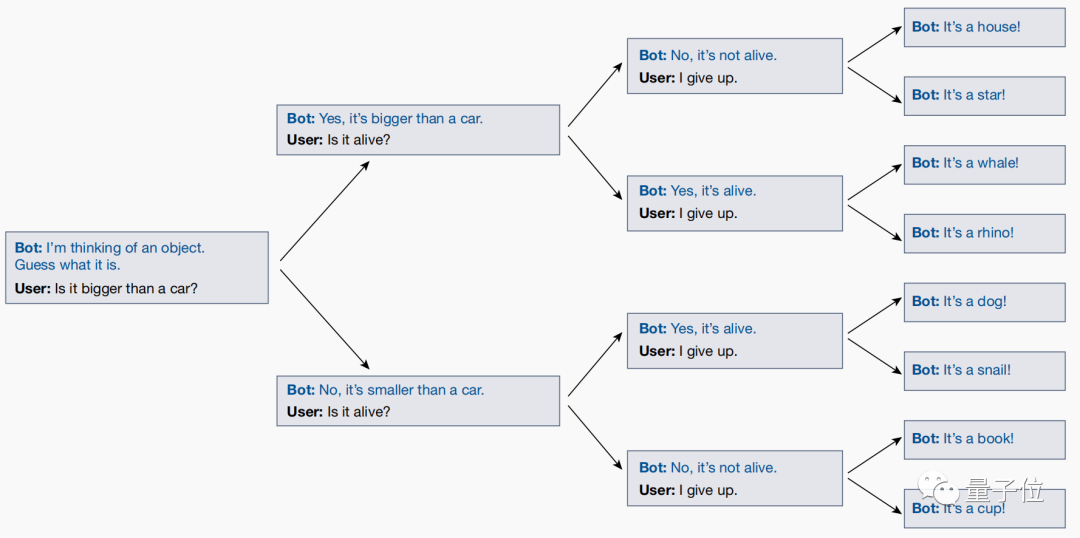Viewport: 1080px width, 538px height.
Task: Select the "Yes, it's bigger than a car" box
Action: [x=418, y=129]
